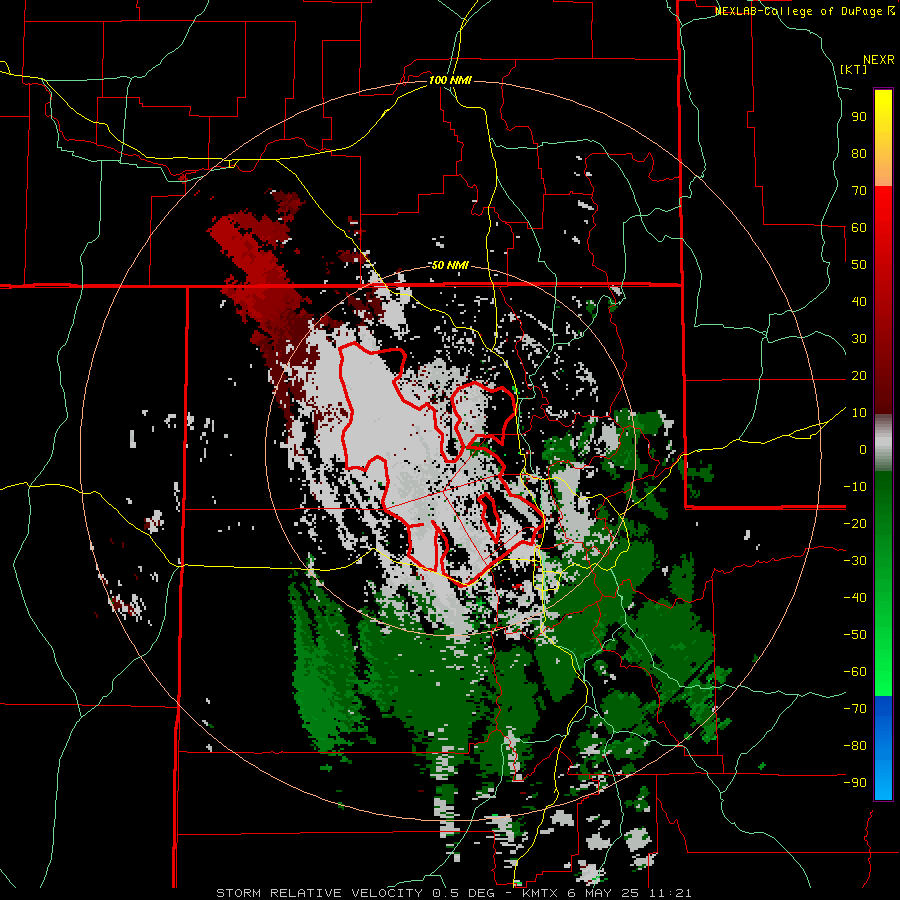The image size is (900, 900).
Task: Click the 50 NMI range ring label
Action: 449,265
